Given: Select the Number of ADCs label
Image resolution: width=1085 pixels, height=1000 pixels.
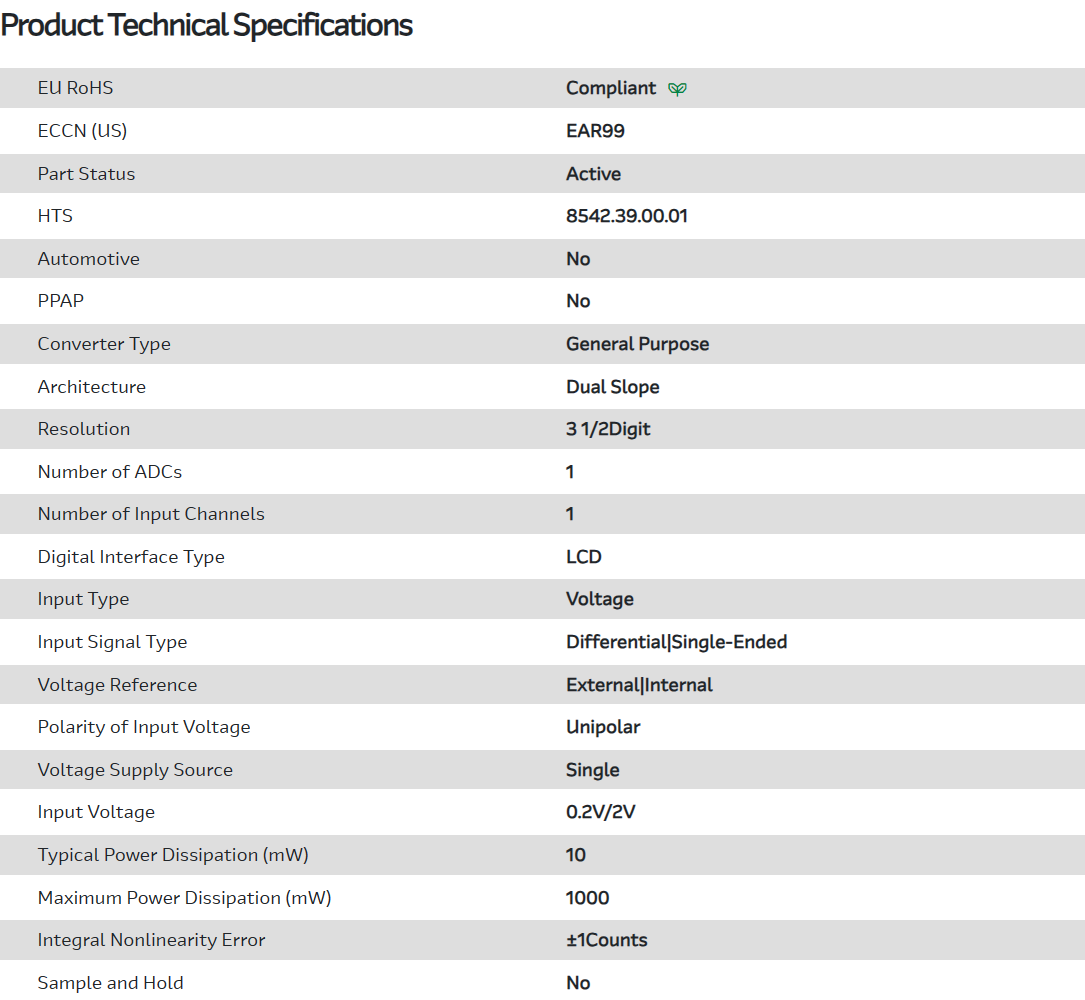Looking at the screenshot, I should pyautogui.click(x=110, y=472).
